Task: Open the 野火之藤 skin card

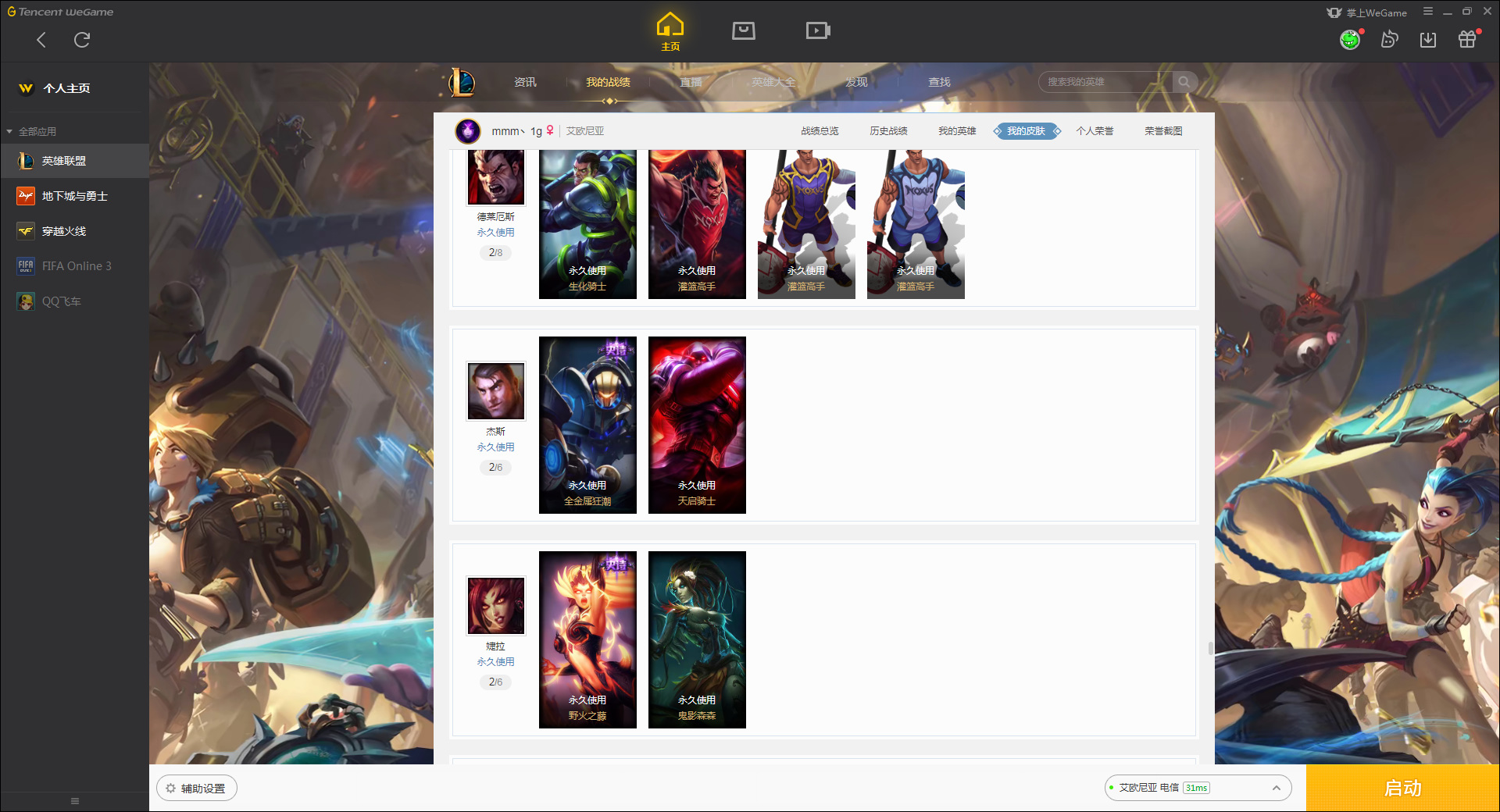Action: pos(587,640)
